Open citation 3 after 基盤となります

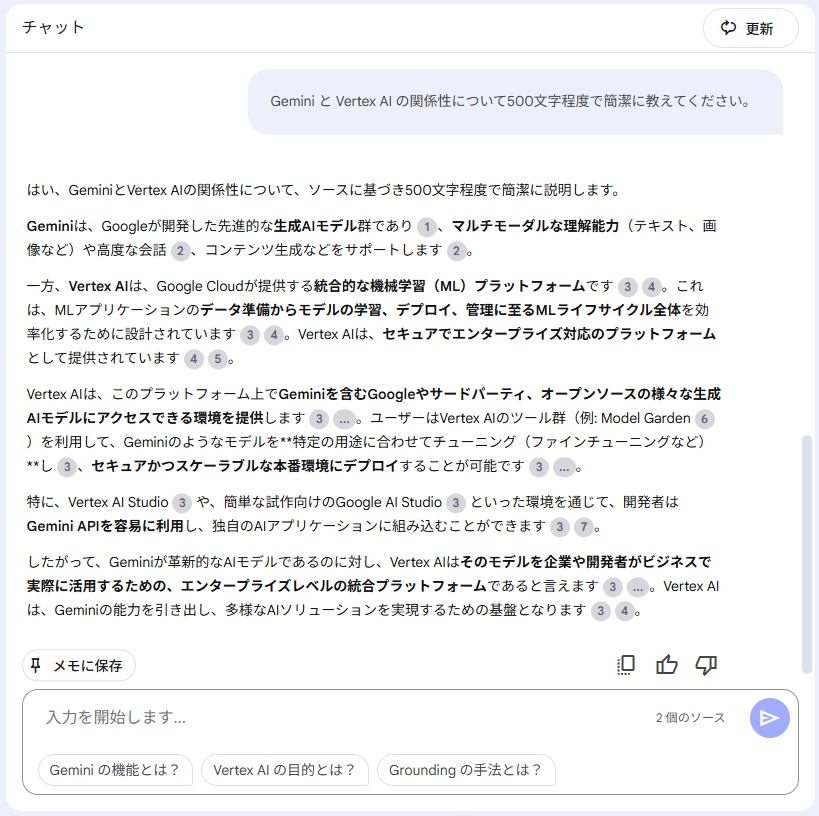tap(601, 611)
